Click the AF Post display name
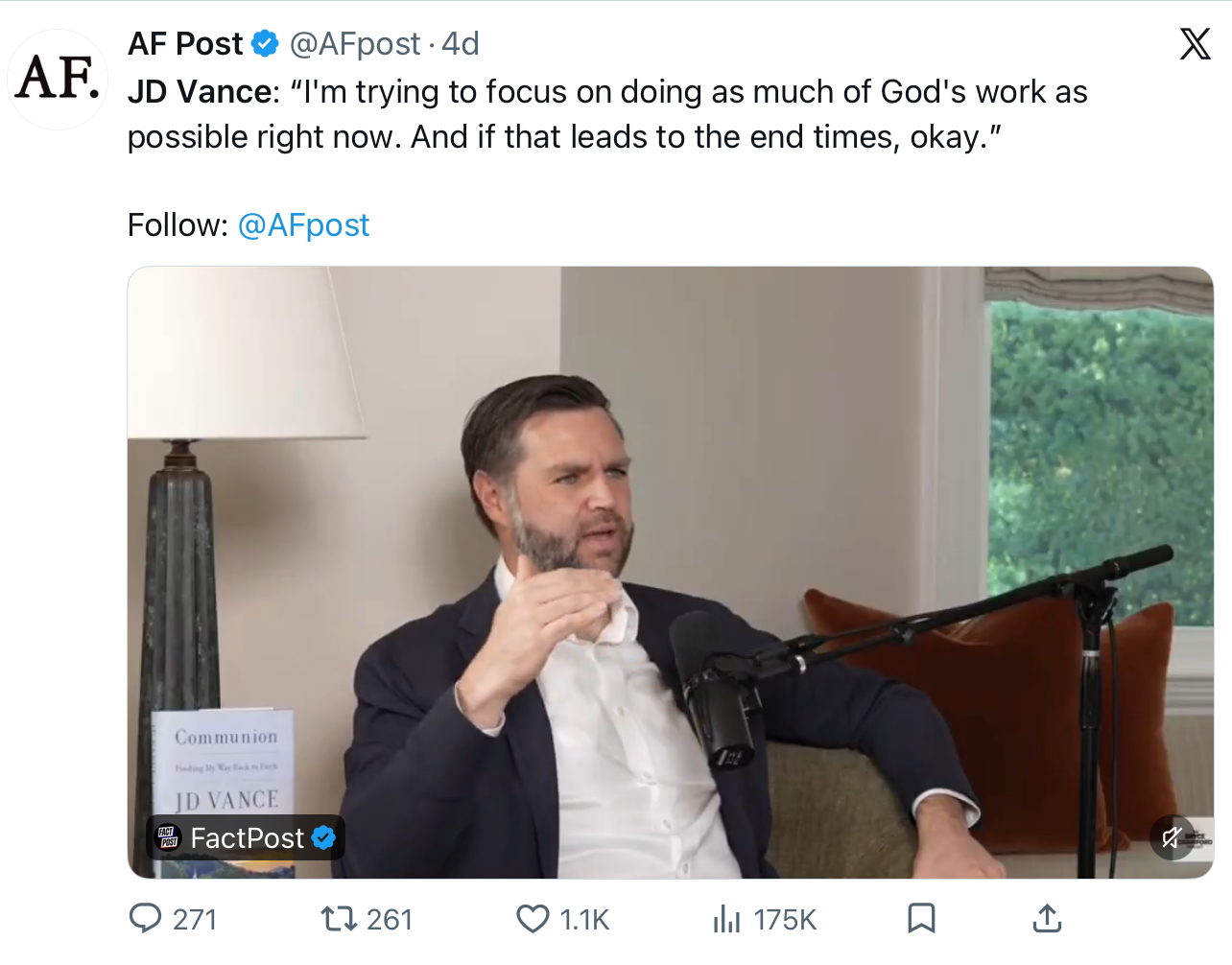Viewport: 1232px width, 965px height. click(185, 43)
